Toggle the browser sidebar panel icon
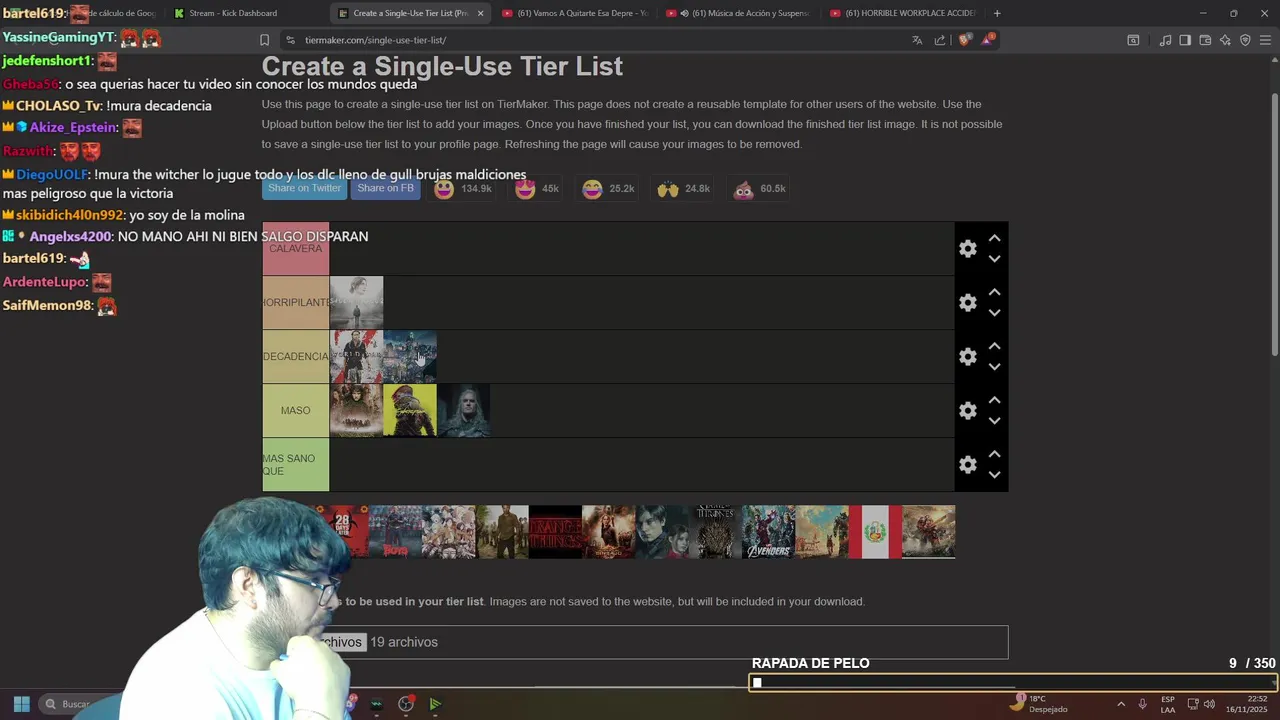The width and height of the screenshot is (1280, 720). click(x=1185, y=40)
